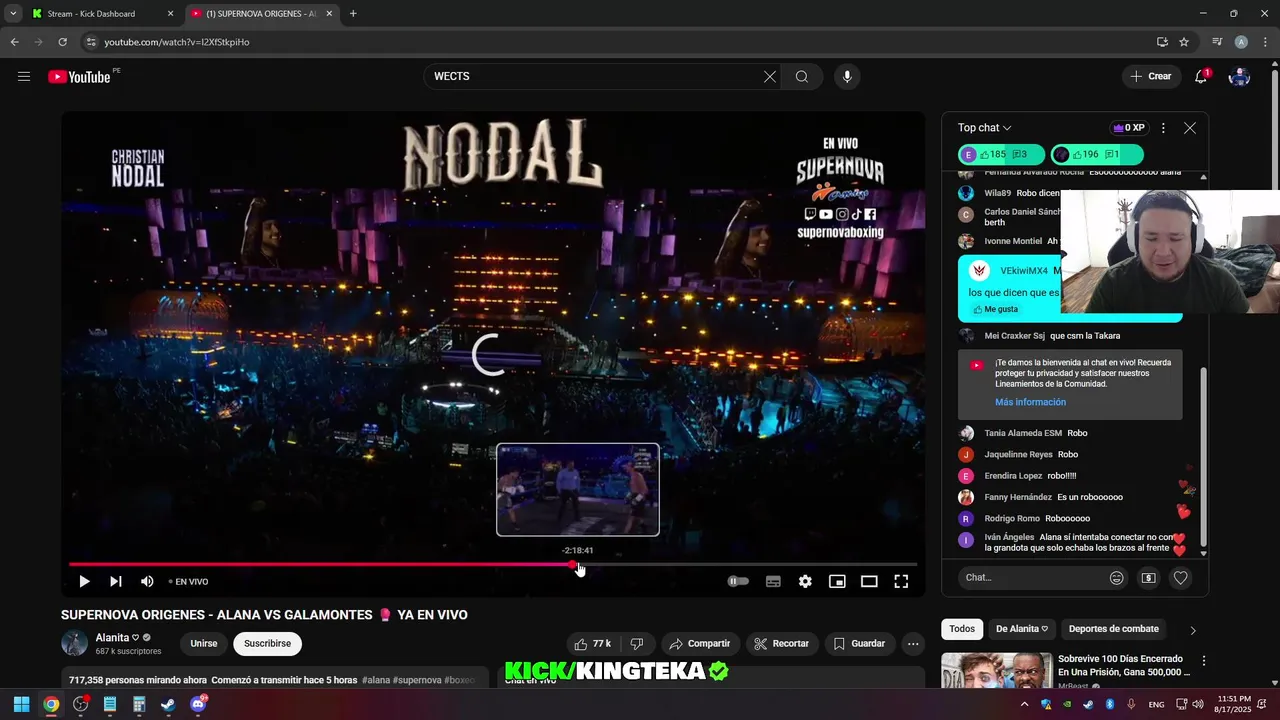The width and height of the screenshot is (1280, 720).
Task: Mute the player volume
Action: click(147, 581)
